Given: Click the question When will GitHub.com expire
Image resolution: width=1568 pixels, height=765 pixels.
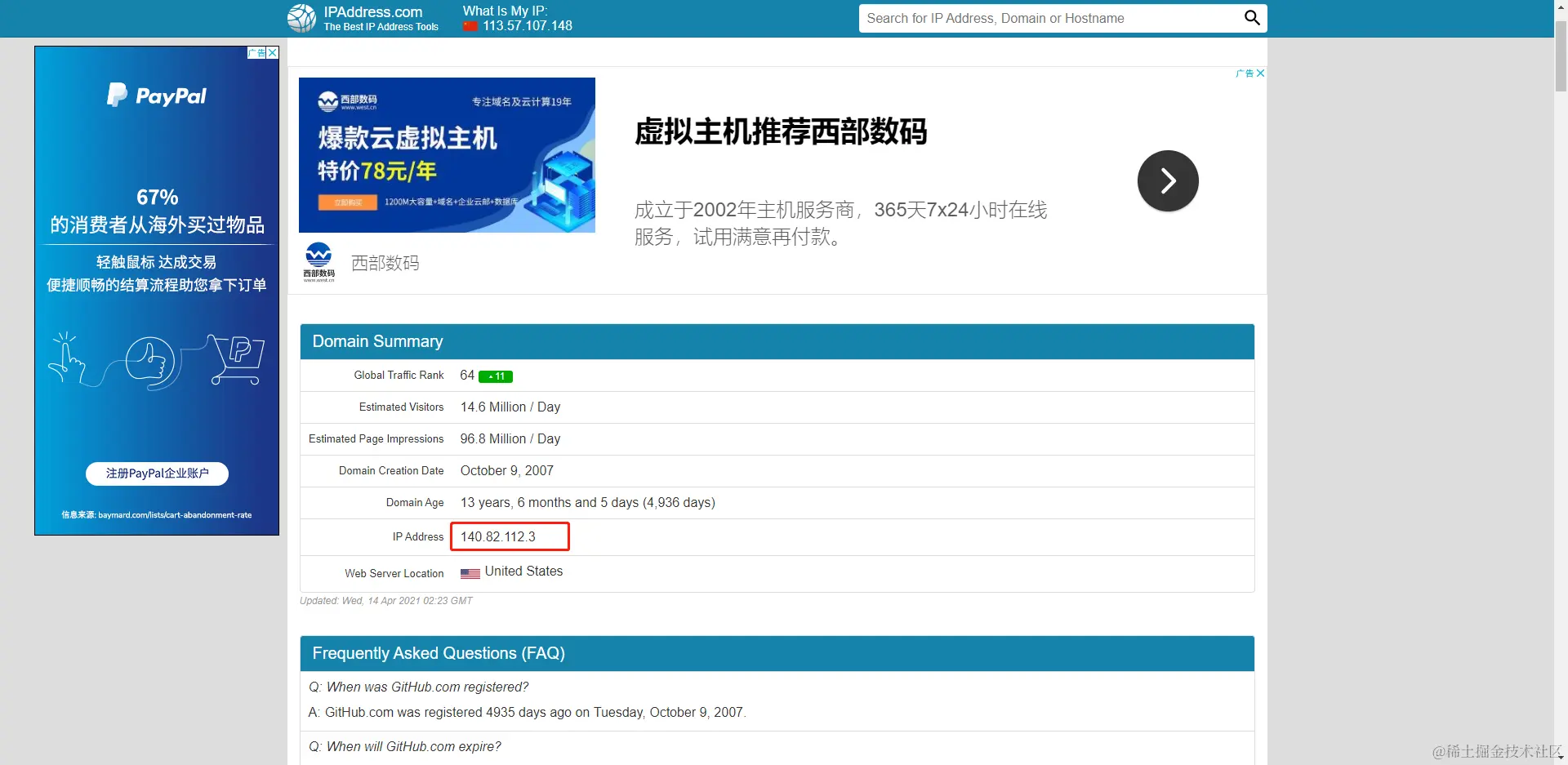Looking at the screenshot, I should (405, 746).
